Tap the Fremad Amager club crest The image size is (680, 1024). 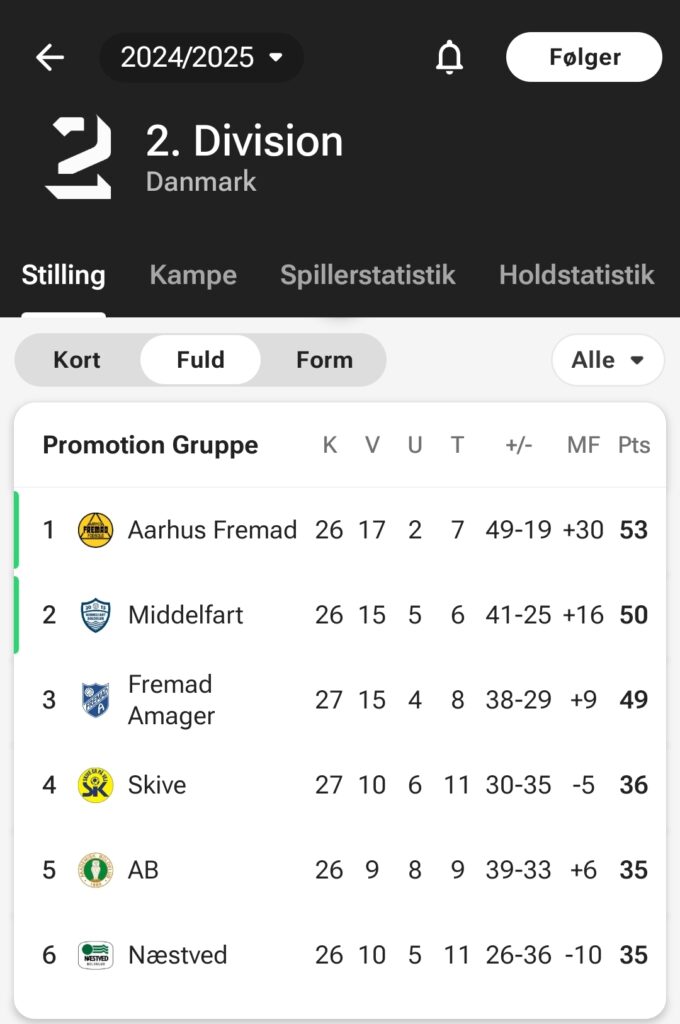tap(95, 700)
